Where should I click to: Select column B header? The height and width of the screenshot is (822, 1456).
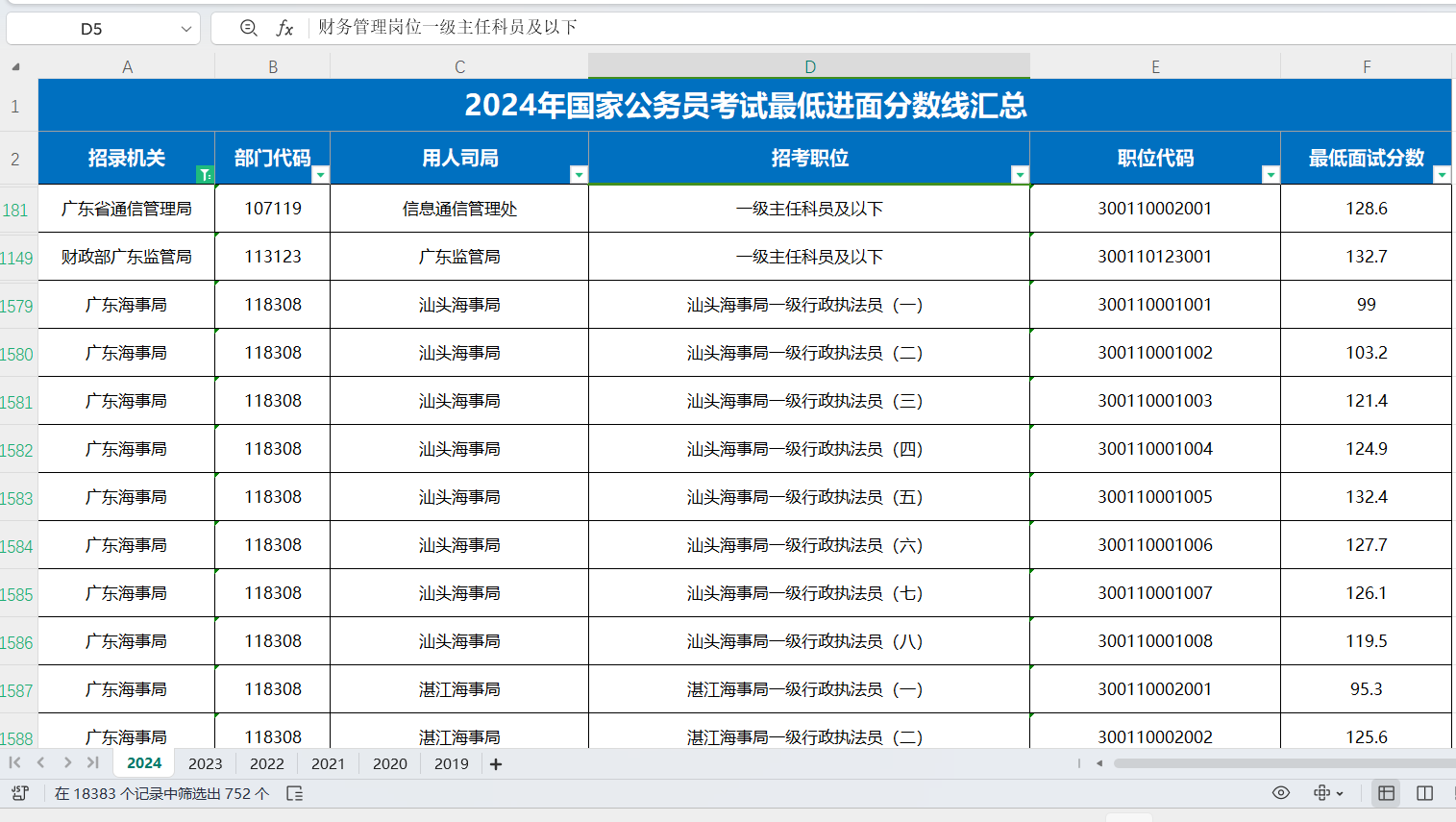coord(273,66)
